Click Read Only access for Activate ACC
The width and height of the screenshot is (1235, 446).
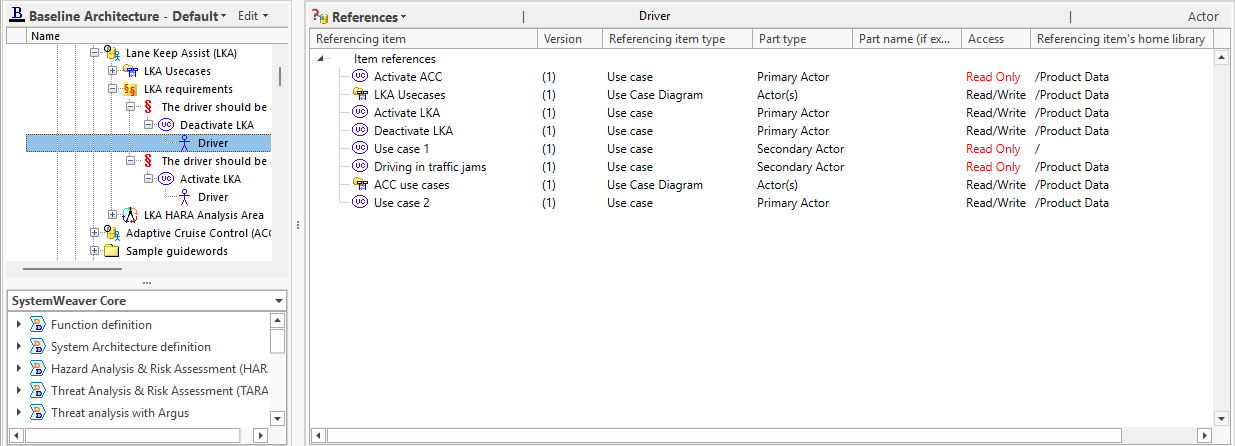click(993, 77)
